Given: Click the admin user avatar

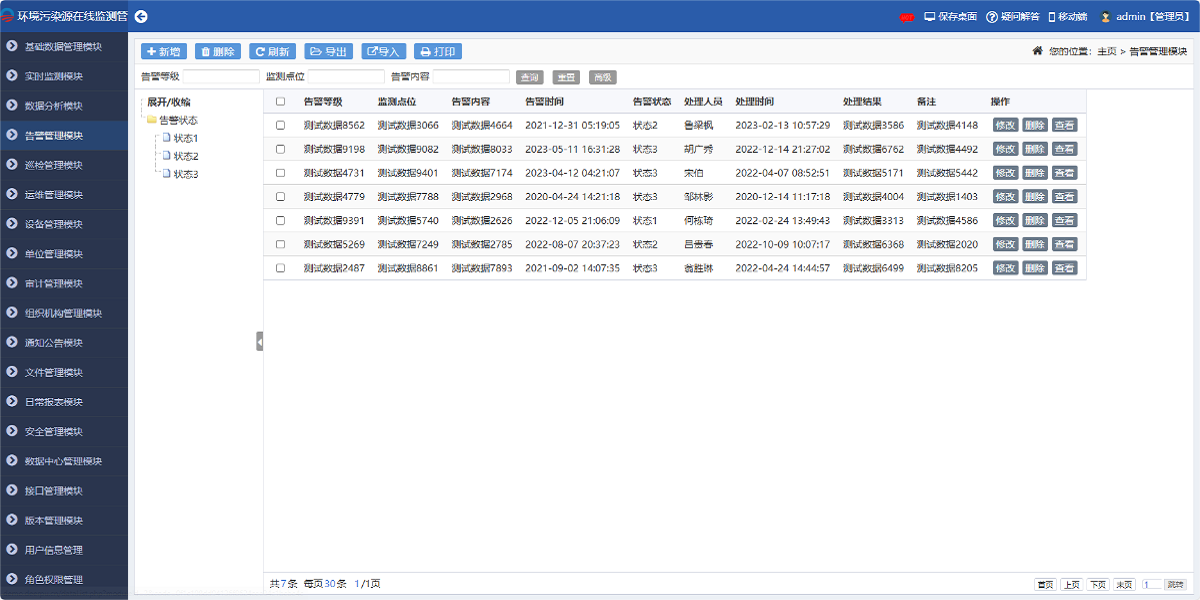Looking at the screenshot, I should pyautogui.click(x=1106, y=17).
